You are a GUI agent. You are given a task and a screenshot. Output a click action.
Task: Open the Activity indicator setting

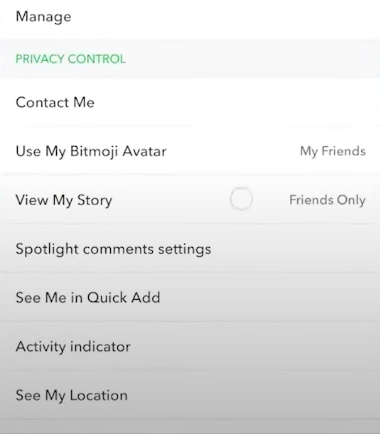pos(190,346)
